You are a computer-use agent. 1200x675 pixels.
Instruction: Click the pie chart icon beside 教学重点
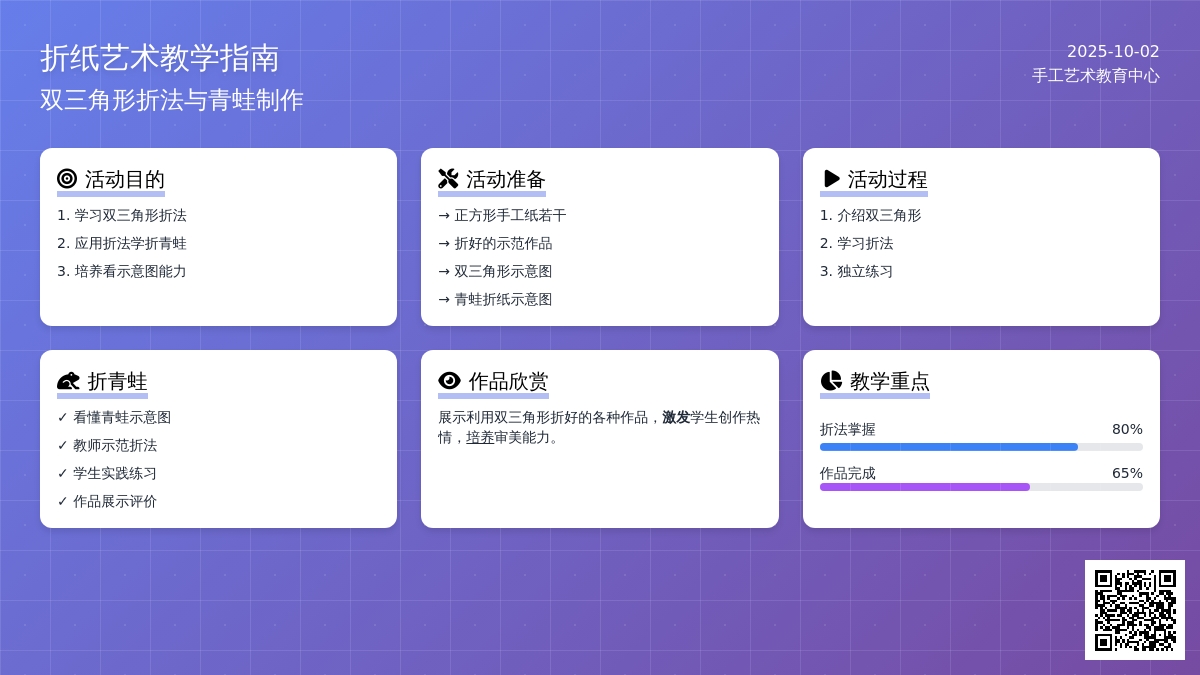pyautogui.click(x=831, y=381)
